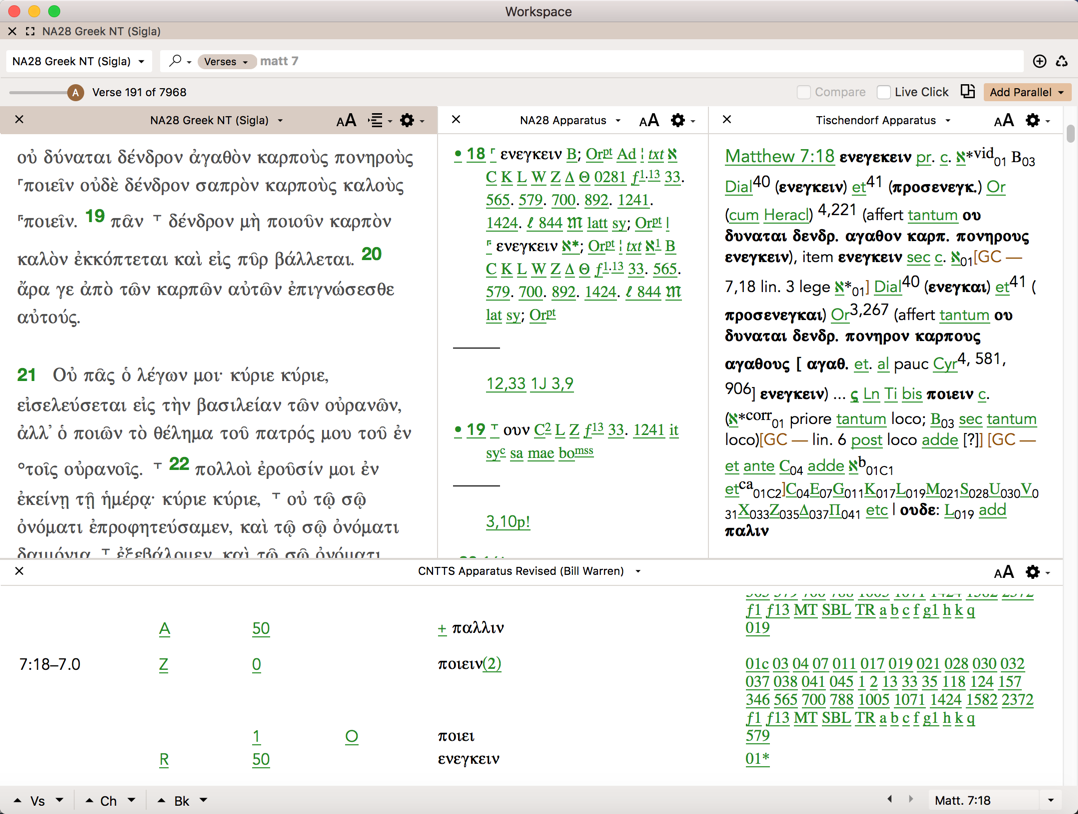The height and width of the screenshot is (814, 1078).
Task: Go to the next chapter with Ch down arrow
Action: (131, 800)
